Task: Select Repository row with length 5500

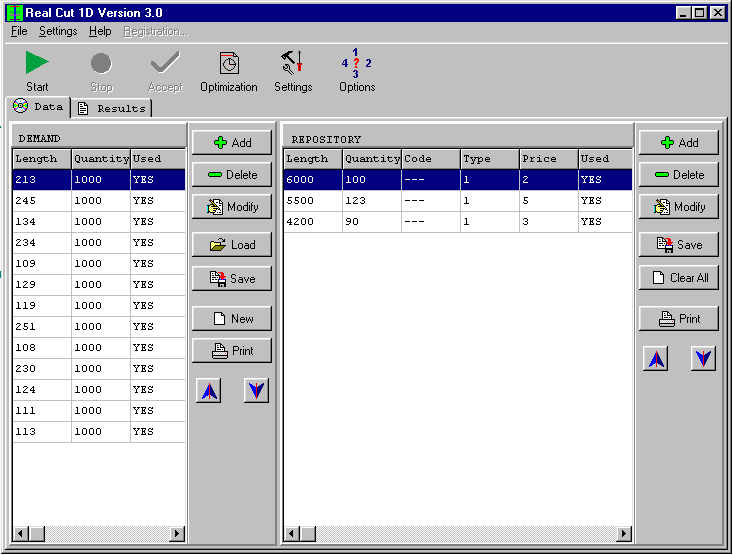Action: [x=458, y=201]
